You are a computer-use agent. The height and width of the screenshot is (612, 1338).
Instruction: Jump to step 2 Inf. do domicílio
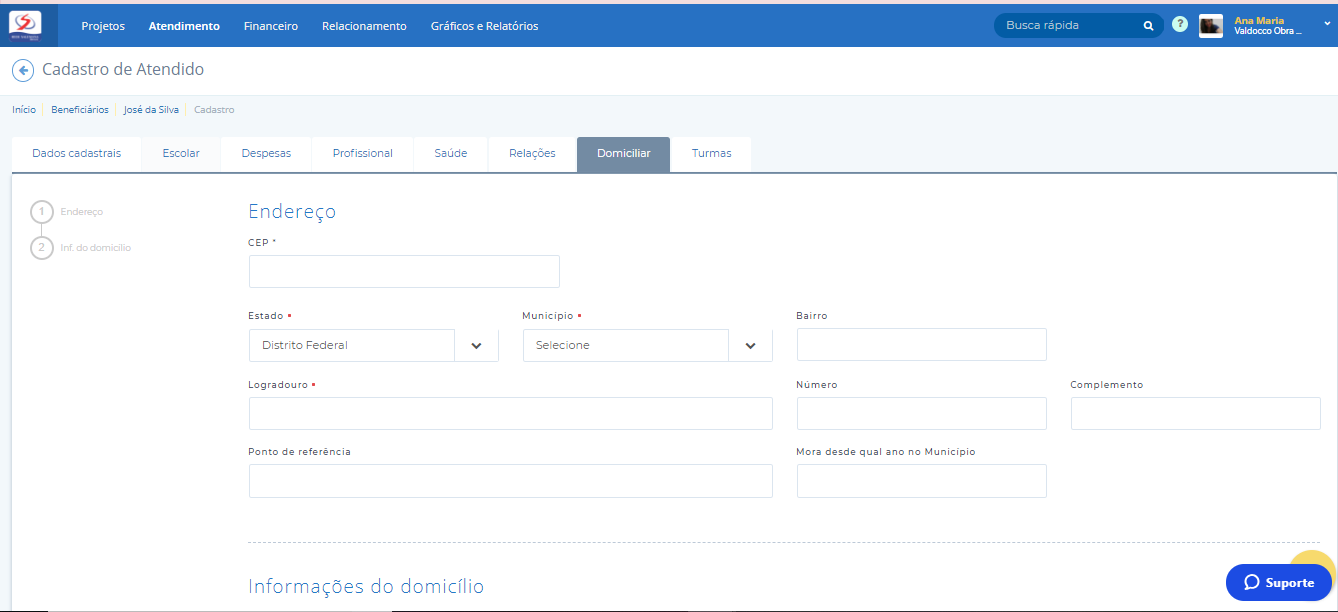42,247
